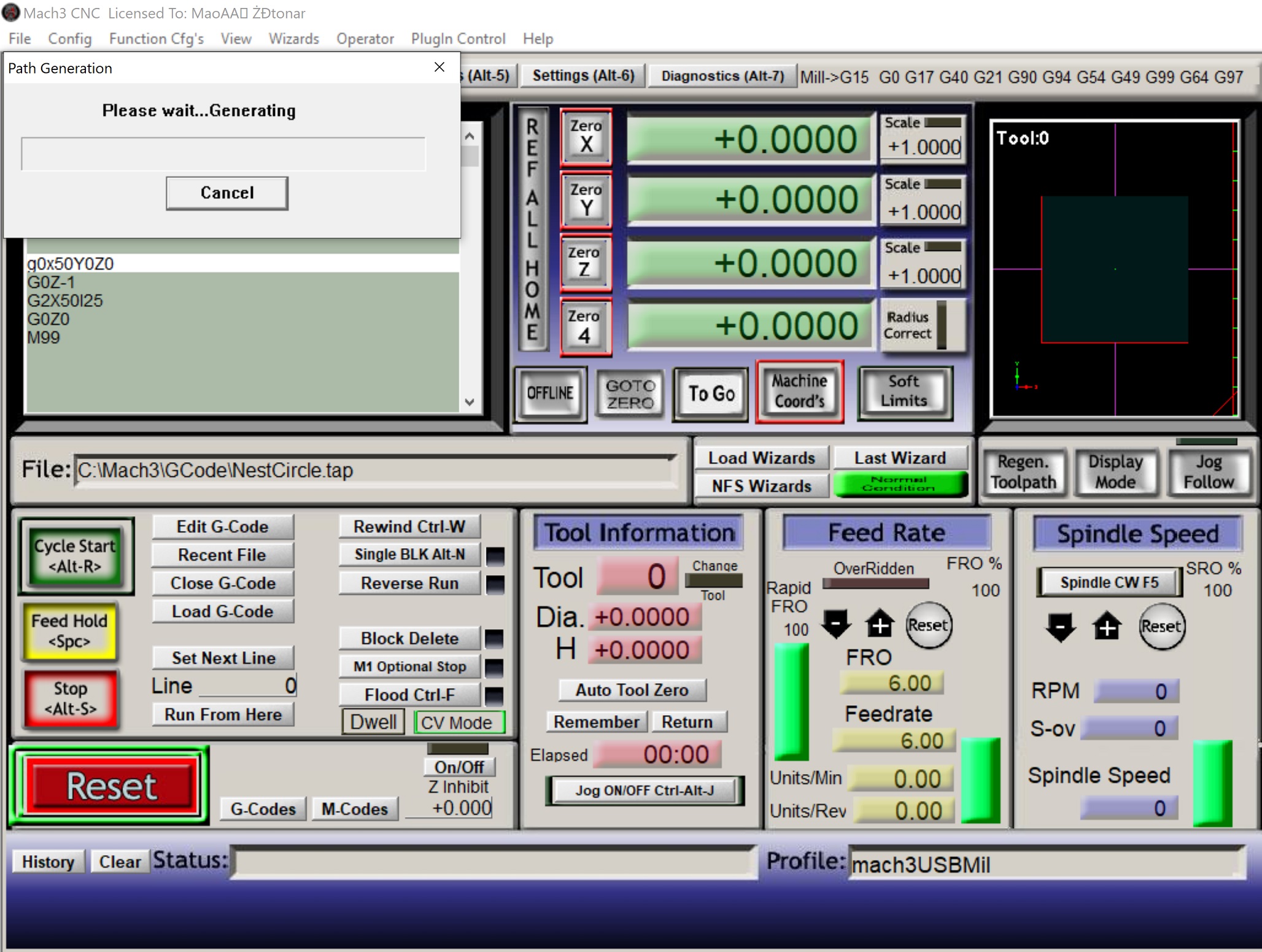
Task: Cancel the path generation dialog
Action: pyautogui.click(x=226, y=193)
